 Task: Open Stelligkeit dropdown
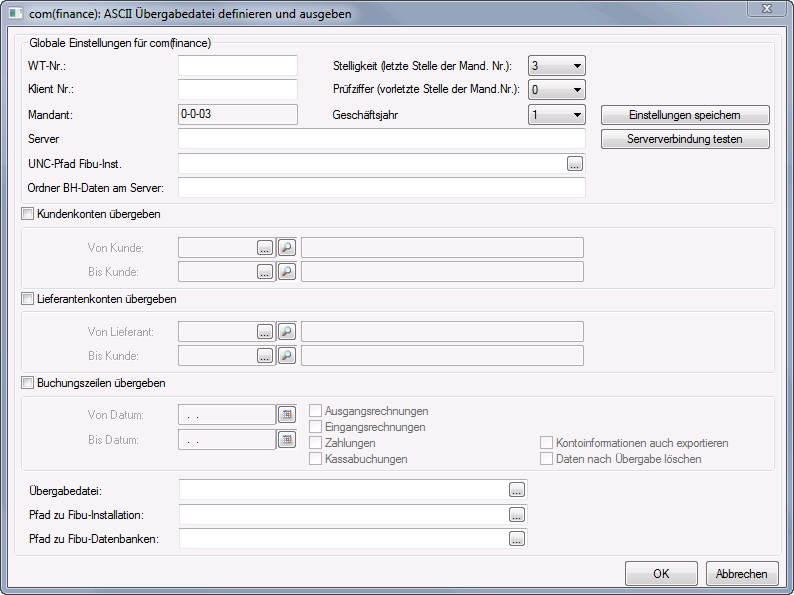[557, 66]
